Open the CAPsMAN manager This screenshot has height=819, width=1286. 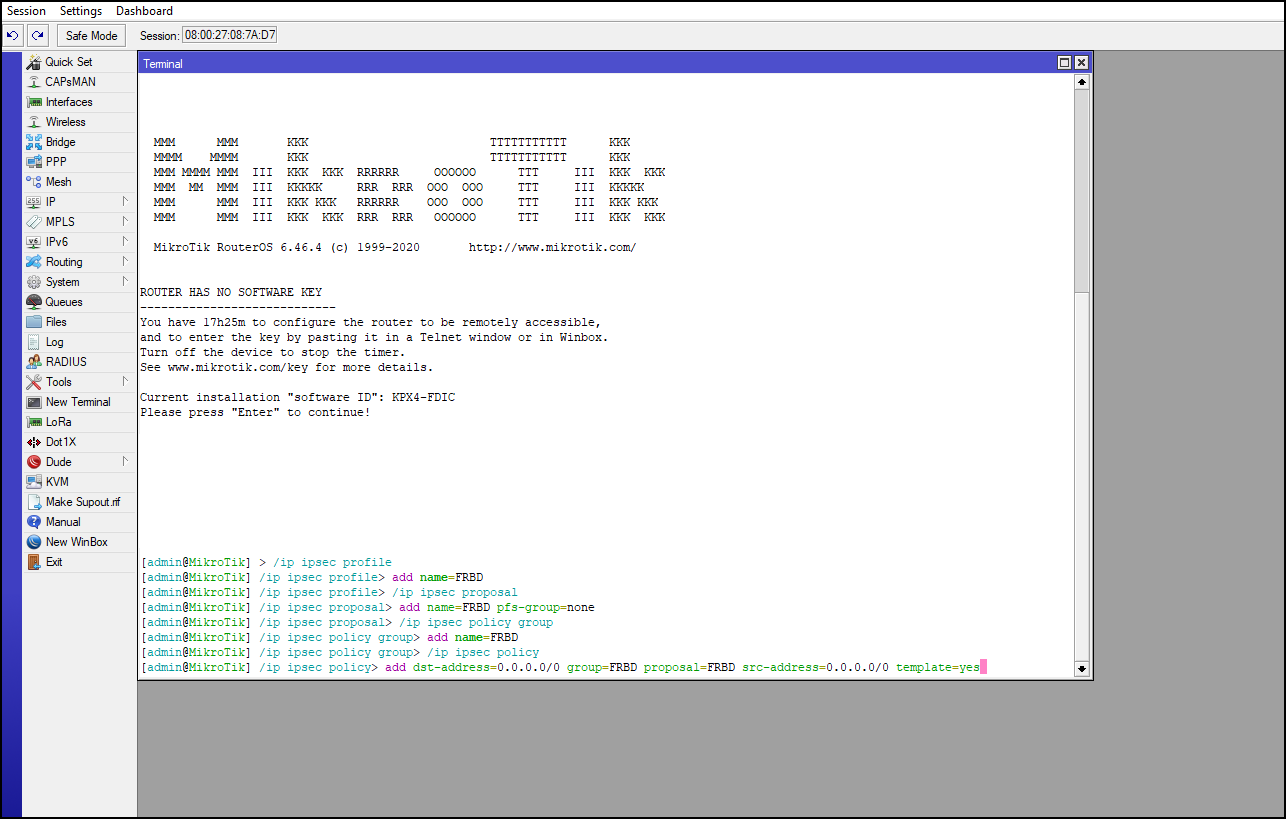pos(70,81)
